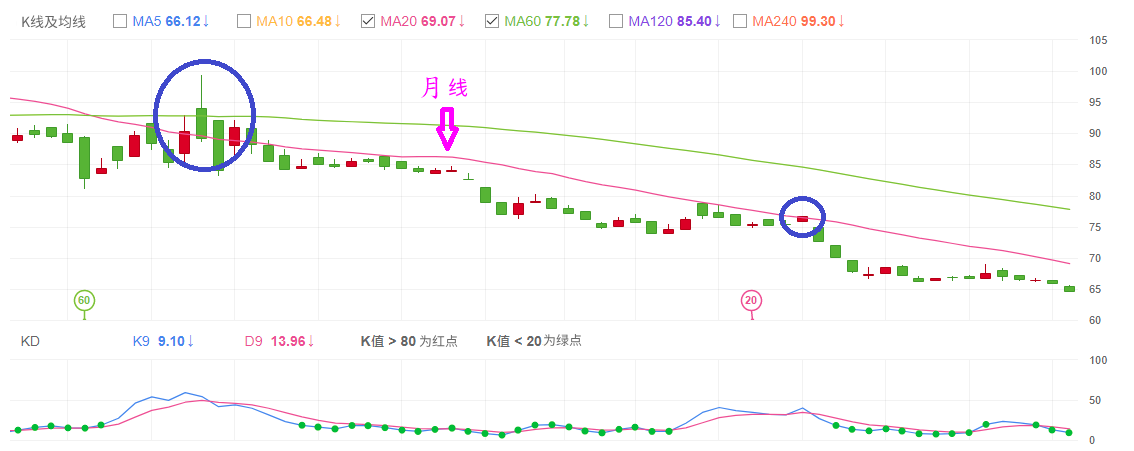1134x451 pixels.
Task: Click the K线及均线 panel title
Action: [x=54, y=21]
